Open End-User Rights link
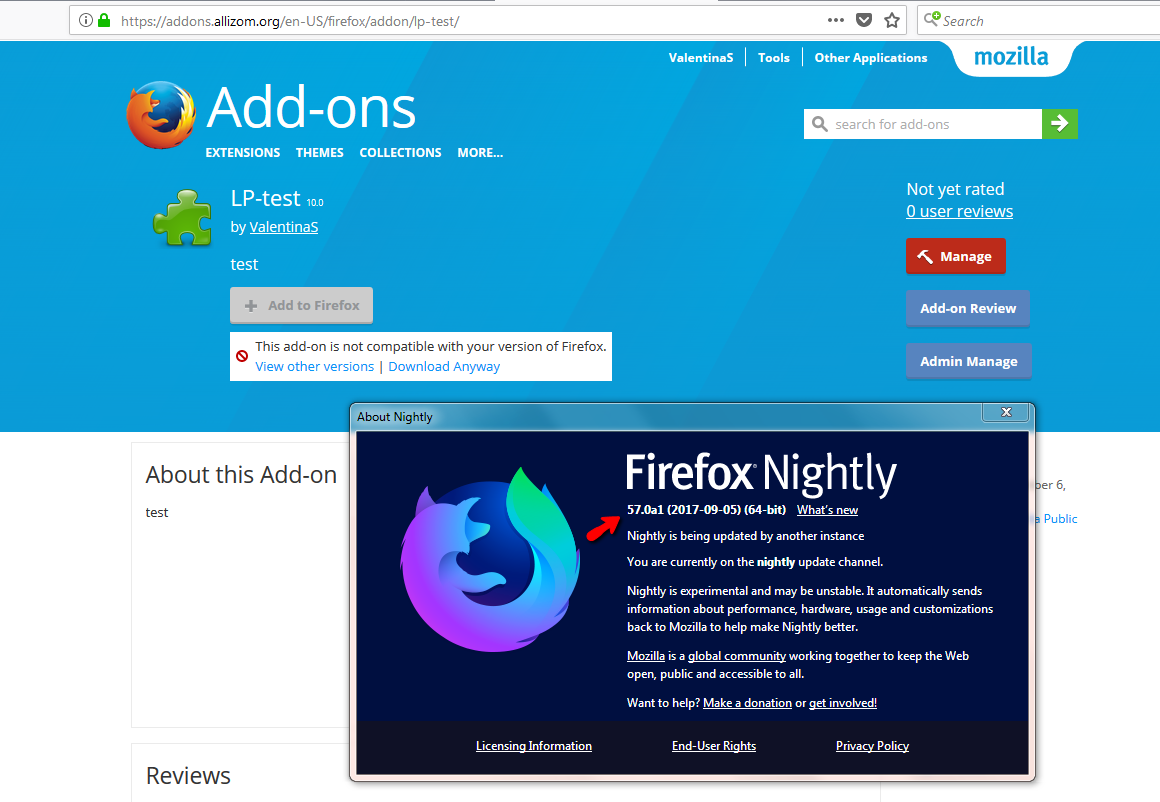Image resolution: width=1160 pixels, height=802 pixels. tap(714, 746)
